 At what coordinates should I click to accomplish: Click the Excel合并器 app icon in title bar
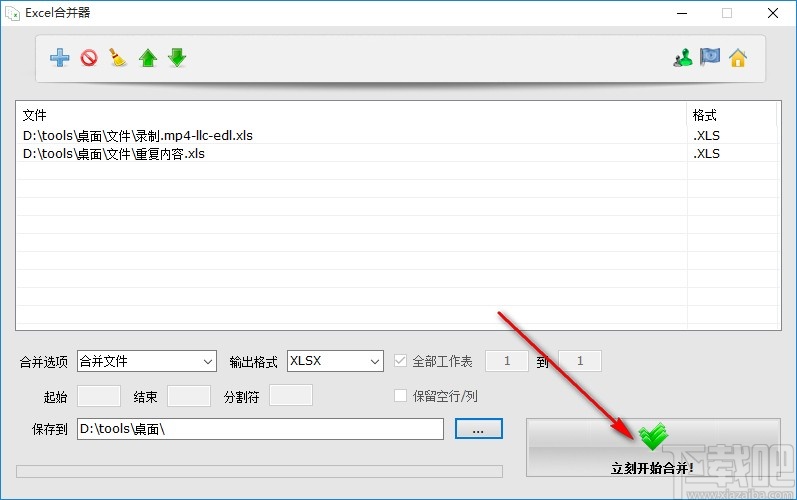coord(12,13)
